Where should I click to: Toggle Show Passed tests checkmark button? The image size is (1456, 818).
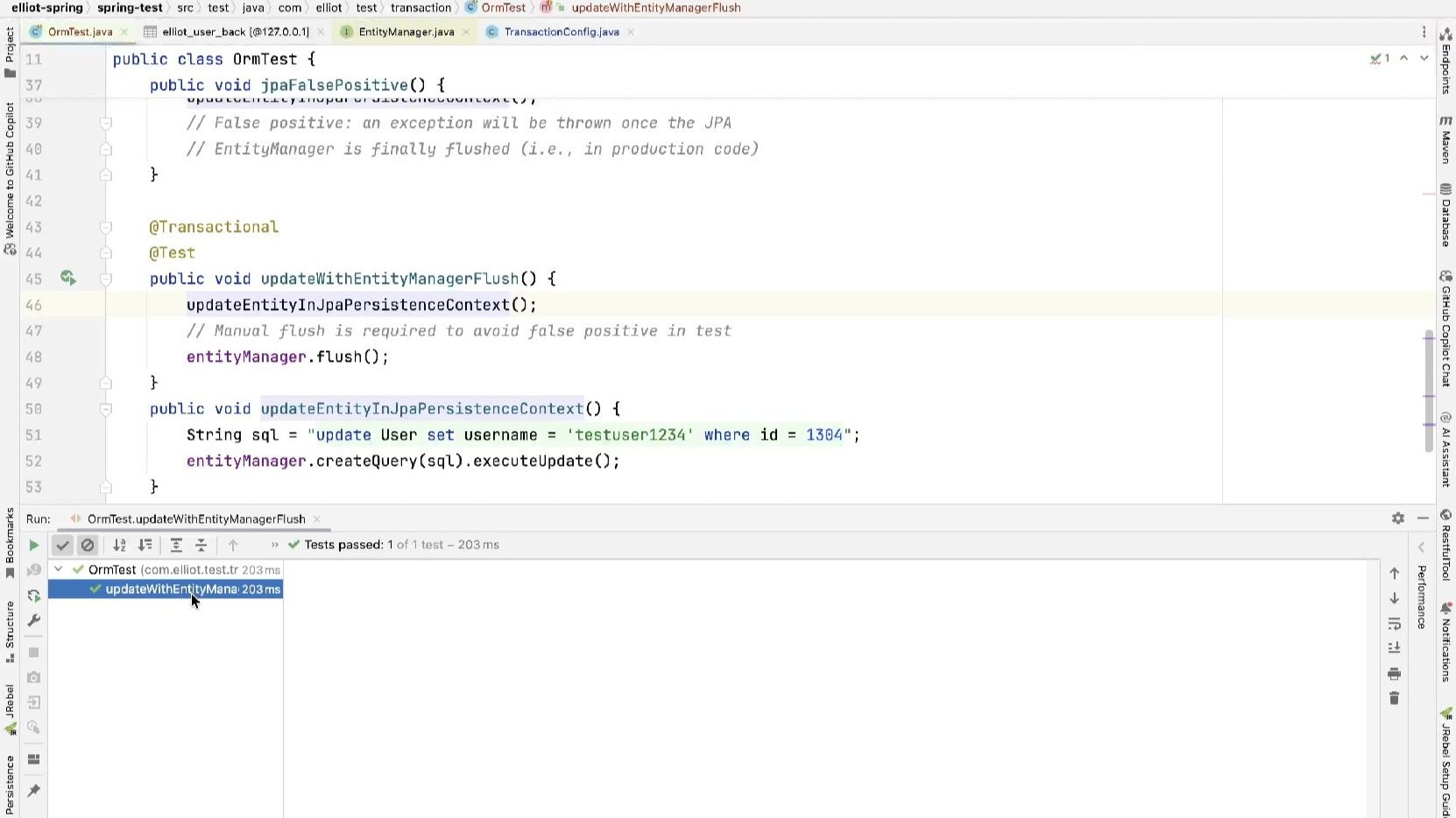point(62,546)
